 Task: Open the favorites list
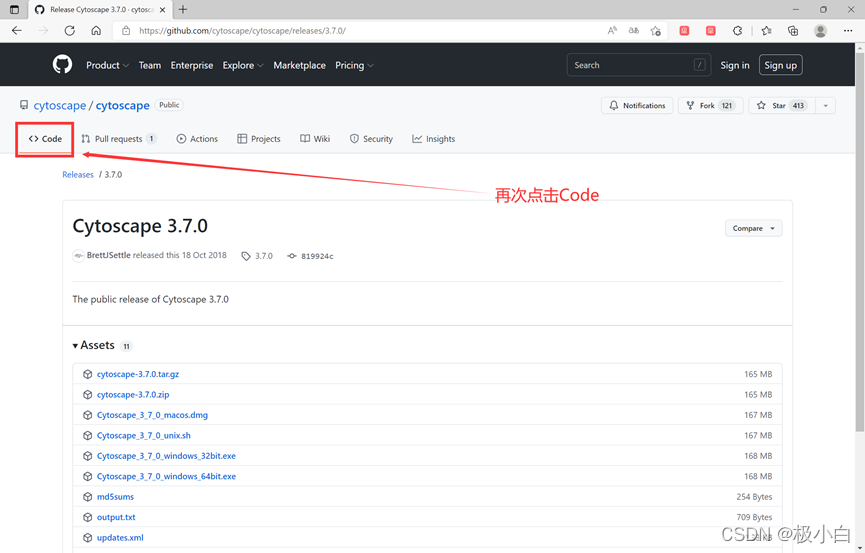[766, 31]
